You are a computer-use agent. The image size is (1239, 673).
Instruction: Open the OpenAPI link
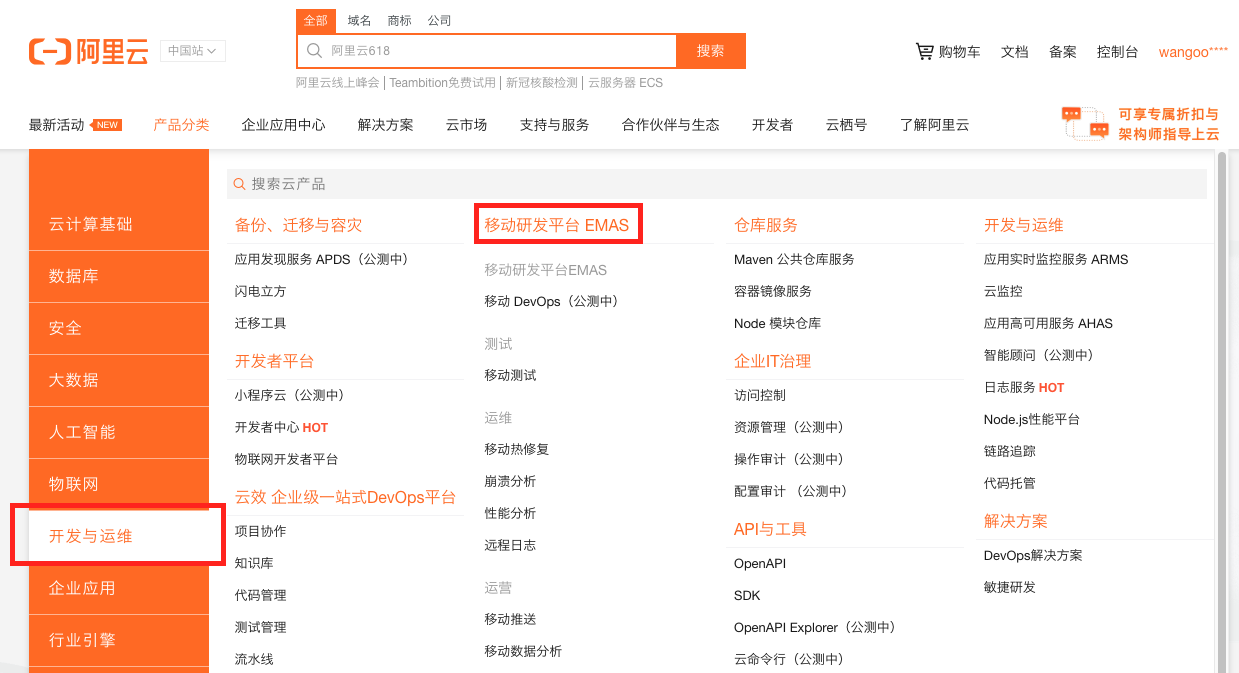(x=760, y=563)
